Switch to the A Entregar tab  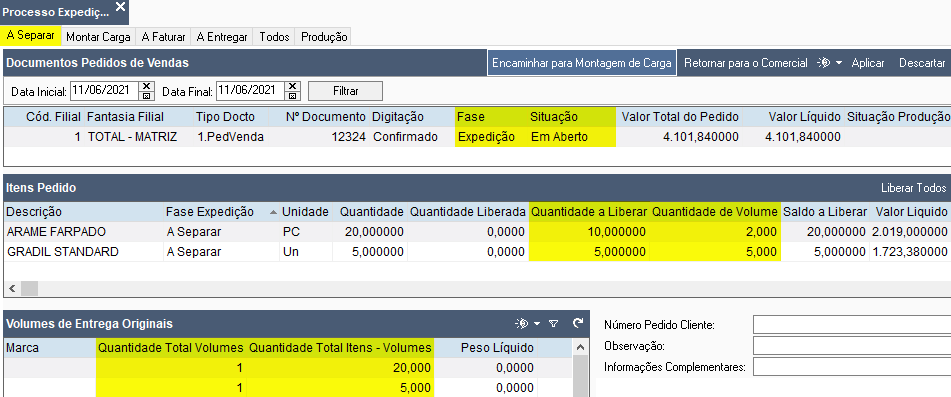222,36
